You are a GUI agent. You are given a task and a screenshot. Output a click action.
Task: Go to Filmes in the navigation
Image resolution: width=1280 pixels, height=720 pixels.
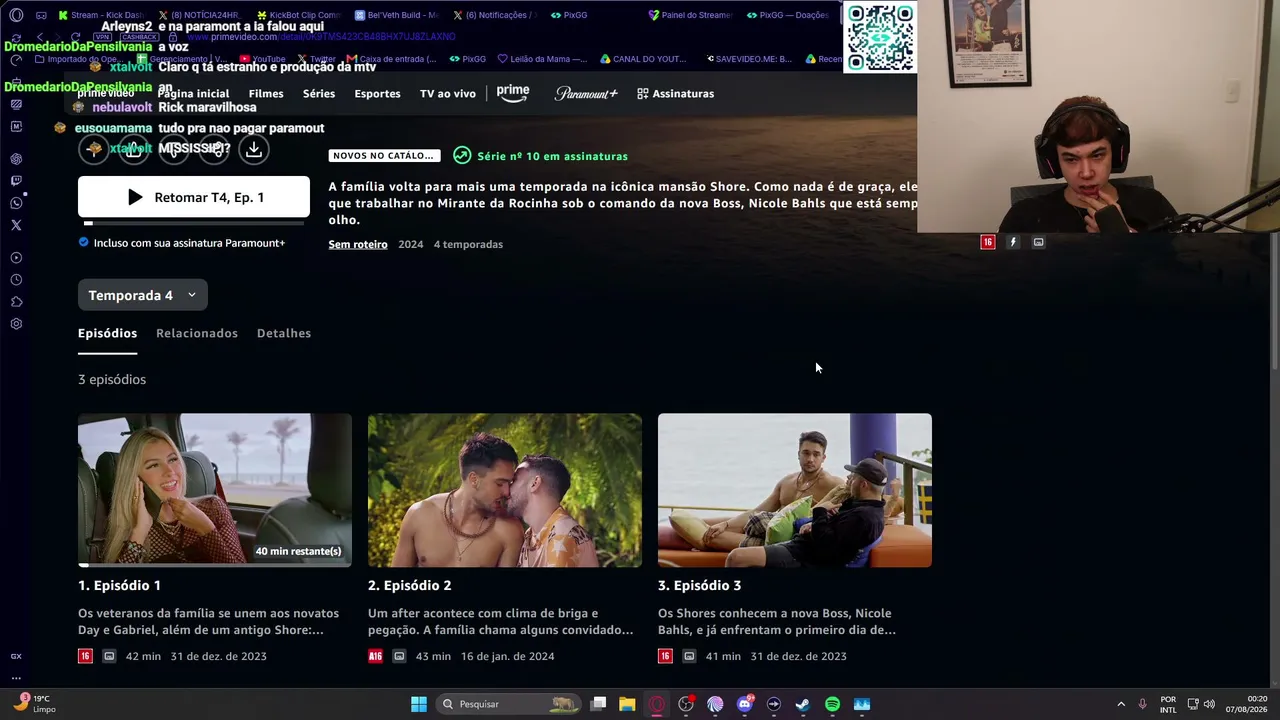[x=266, y=93]
